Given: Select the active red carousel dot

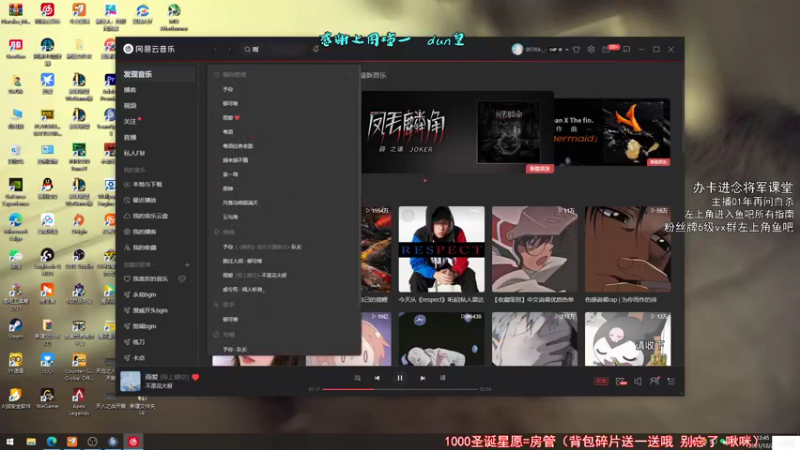Looking at the screenshot, I should pyautogui.click(x=425, y=180).
